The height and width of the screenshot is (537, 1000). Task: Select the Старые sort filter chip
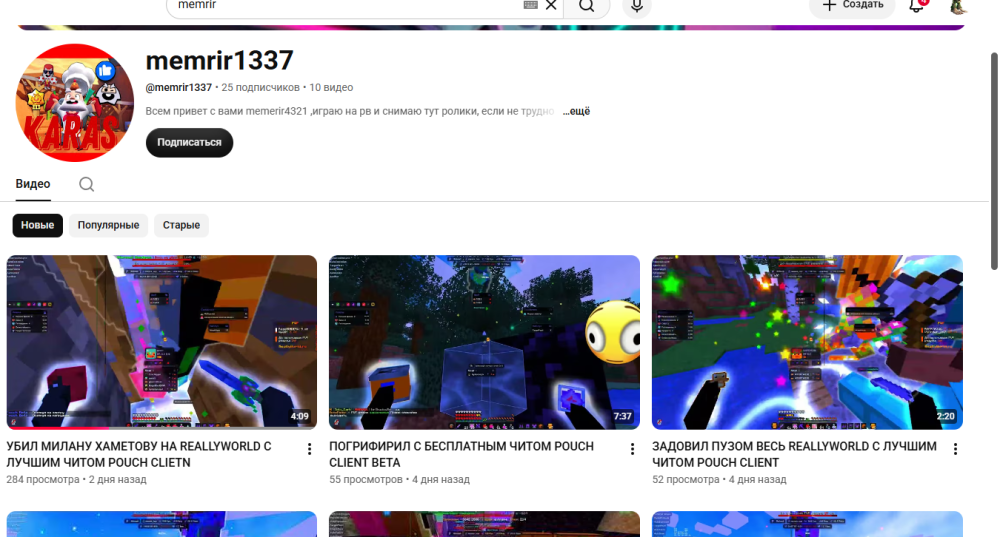click(181, 225)
